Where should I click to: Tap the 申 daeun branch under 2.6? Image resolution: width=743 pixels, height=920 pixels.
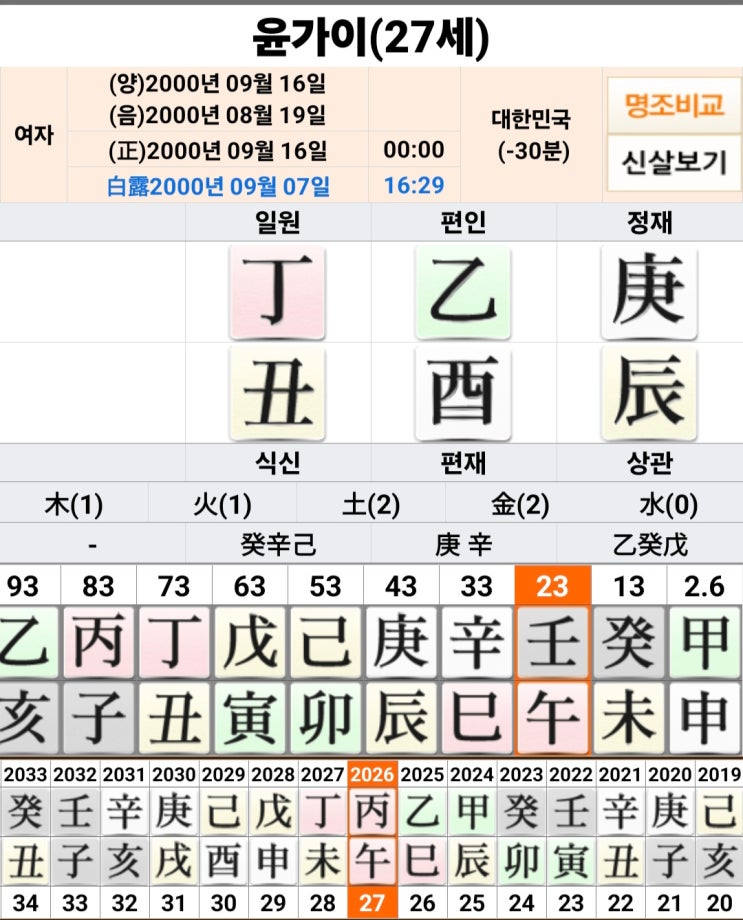coord(704,717)
